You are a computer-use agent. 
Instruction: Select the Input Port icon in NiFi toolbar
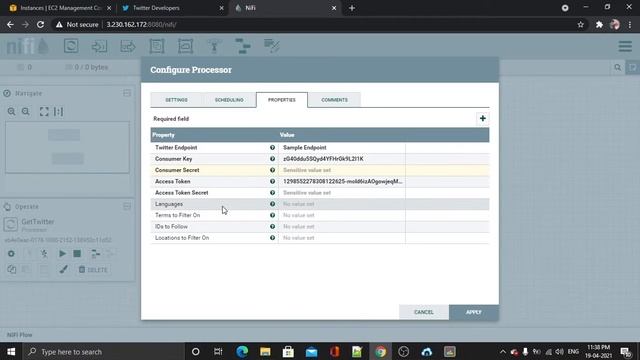[x=99, y=46]
